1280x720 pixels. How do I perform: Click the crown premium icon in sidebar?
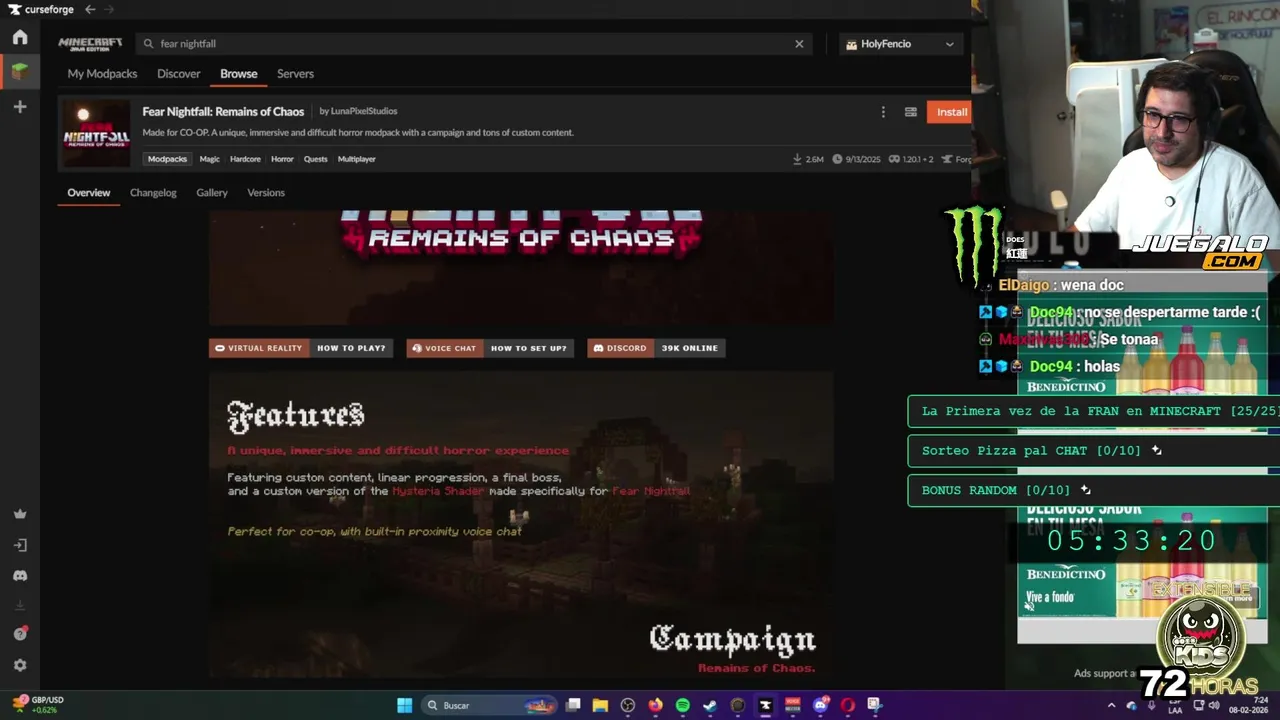point(20,514)
